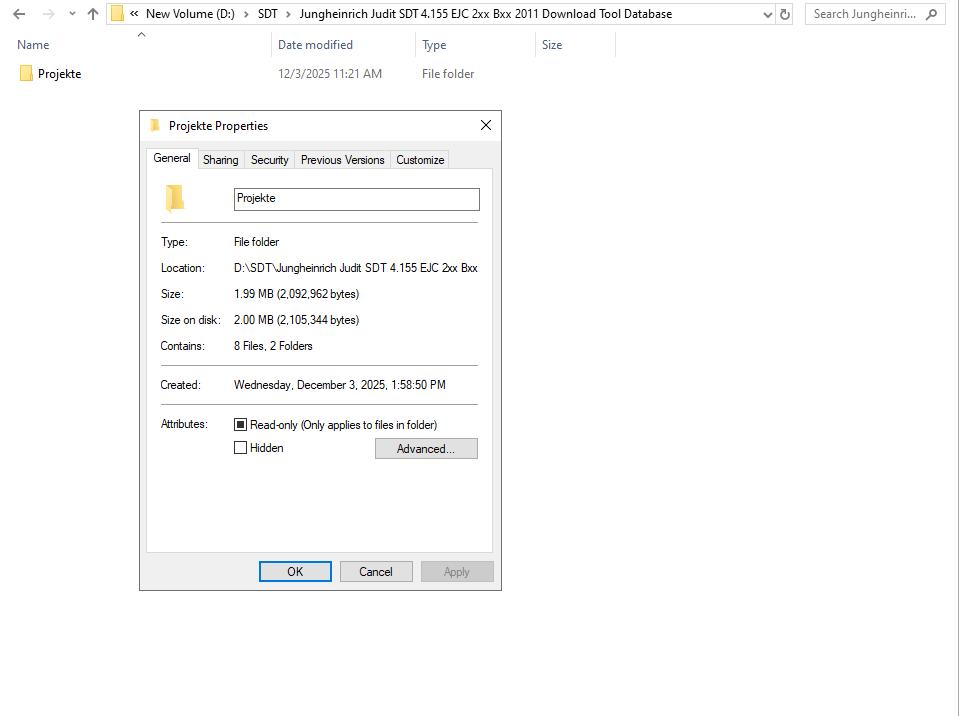The image size is (959, 716).
Task: Toggle the Read-only attribute checkbox
Action: (240, 424)
